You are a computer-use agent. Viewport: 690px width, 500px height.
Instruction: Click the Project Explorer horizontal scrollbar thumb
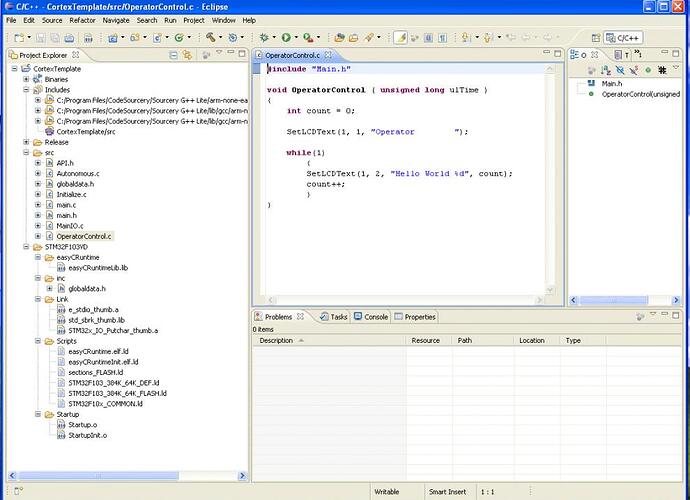click(x=98, y=475)
